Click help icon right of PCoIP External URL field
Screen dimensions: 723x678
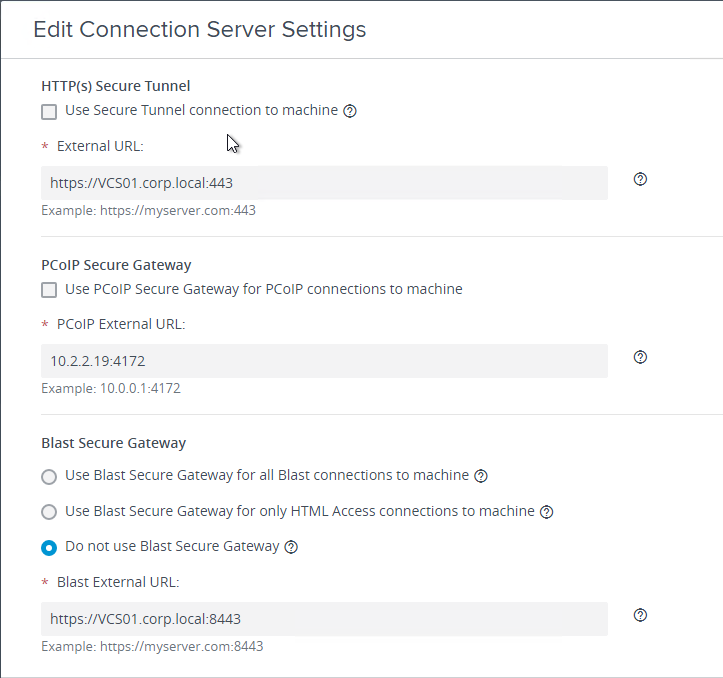tap(640, 357)
